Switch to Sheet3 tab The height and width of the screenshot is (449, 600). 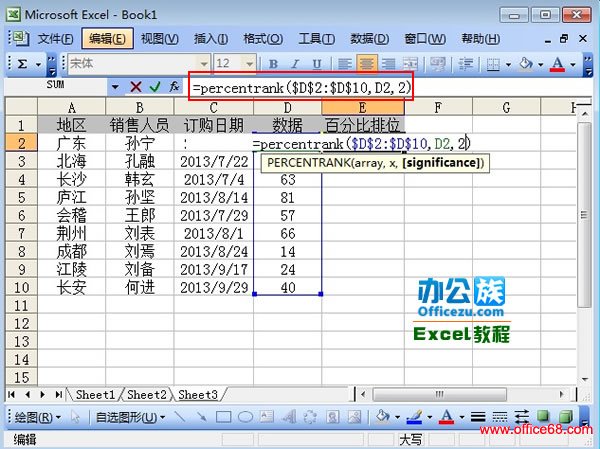point(198,394)
